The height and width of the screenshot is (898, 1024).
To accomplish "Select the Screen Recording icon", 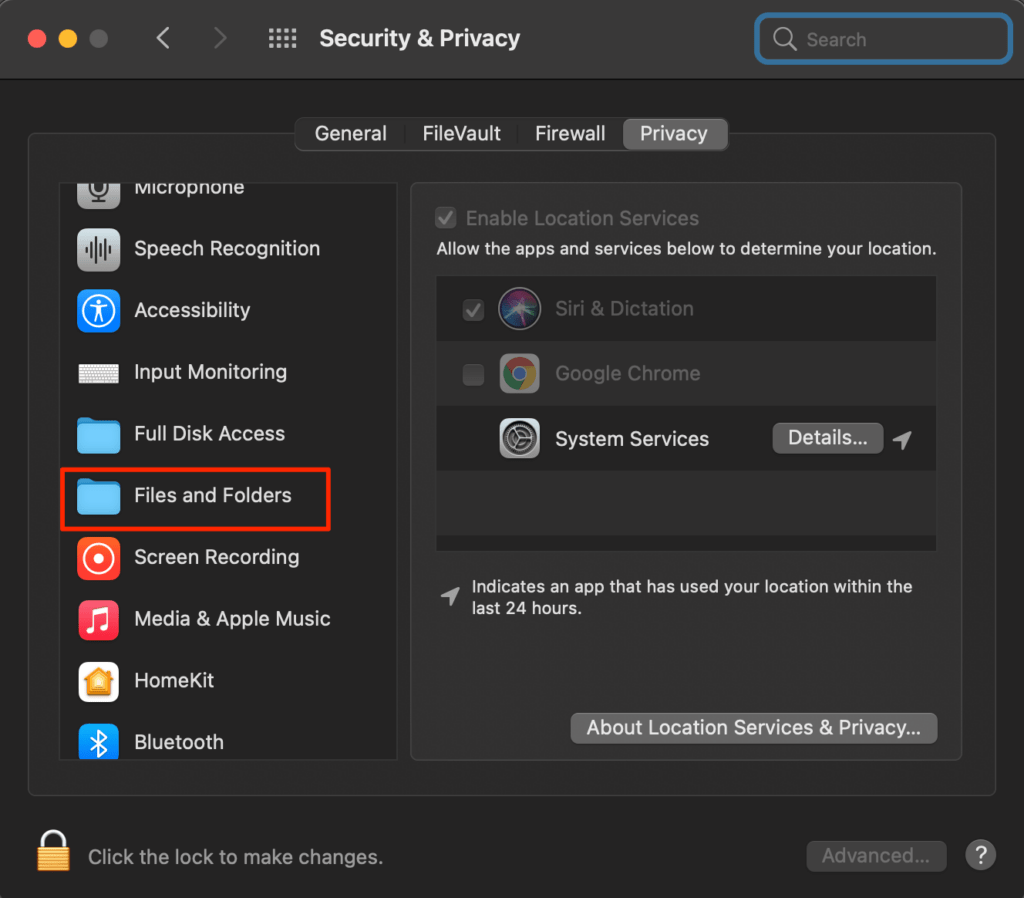I will (x=97, y=557).
